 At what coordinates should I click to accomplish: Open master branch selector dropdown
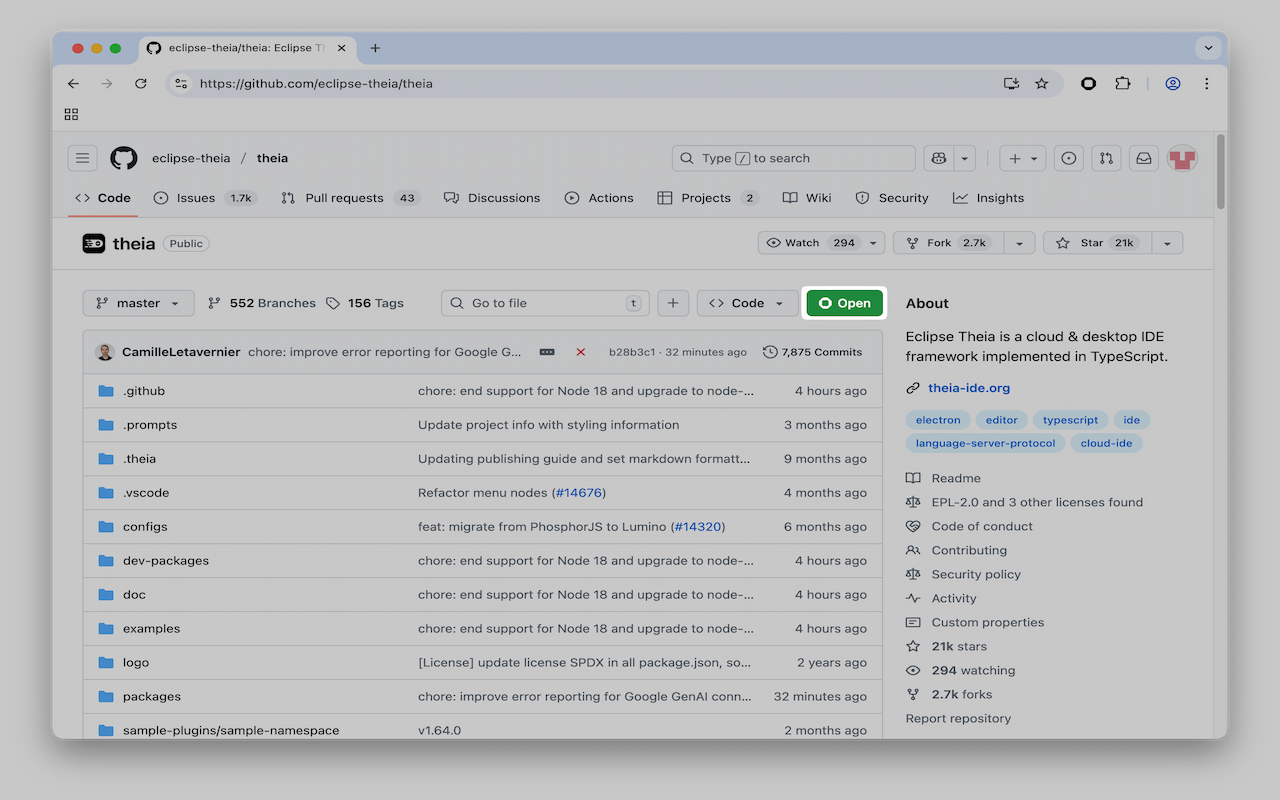[139, 303]
